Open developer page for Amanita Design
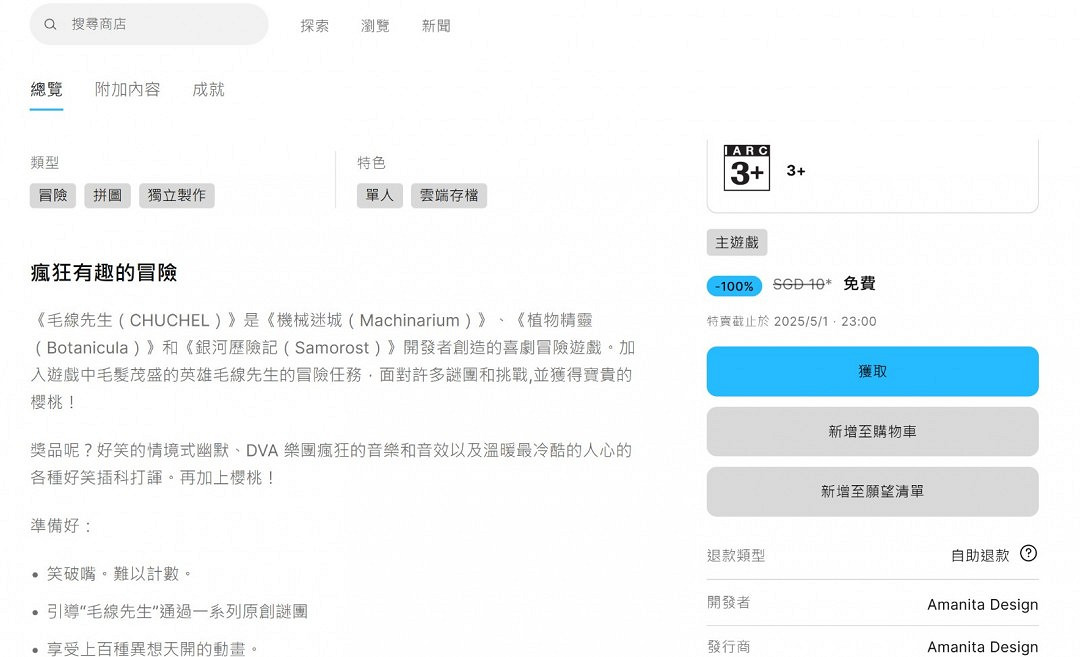Screen dimensions: 1080x657 click(982, 604)
